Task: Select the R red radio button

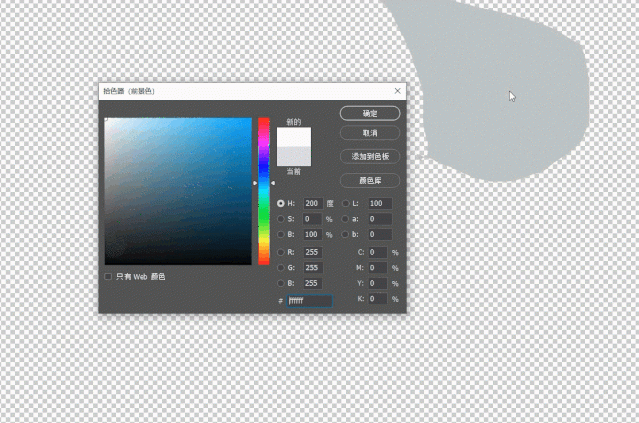Action: 280,252
